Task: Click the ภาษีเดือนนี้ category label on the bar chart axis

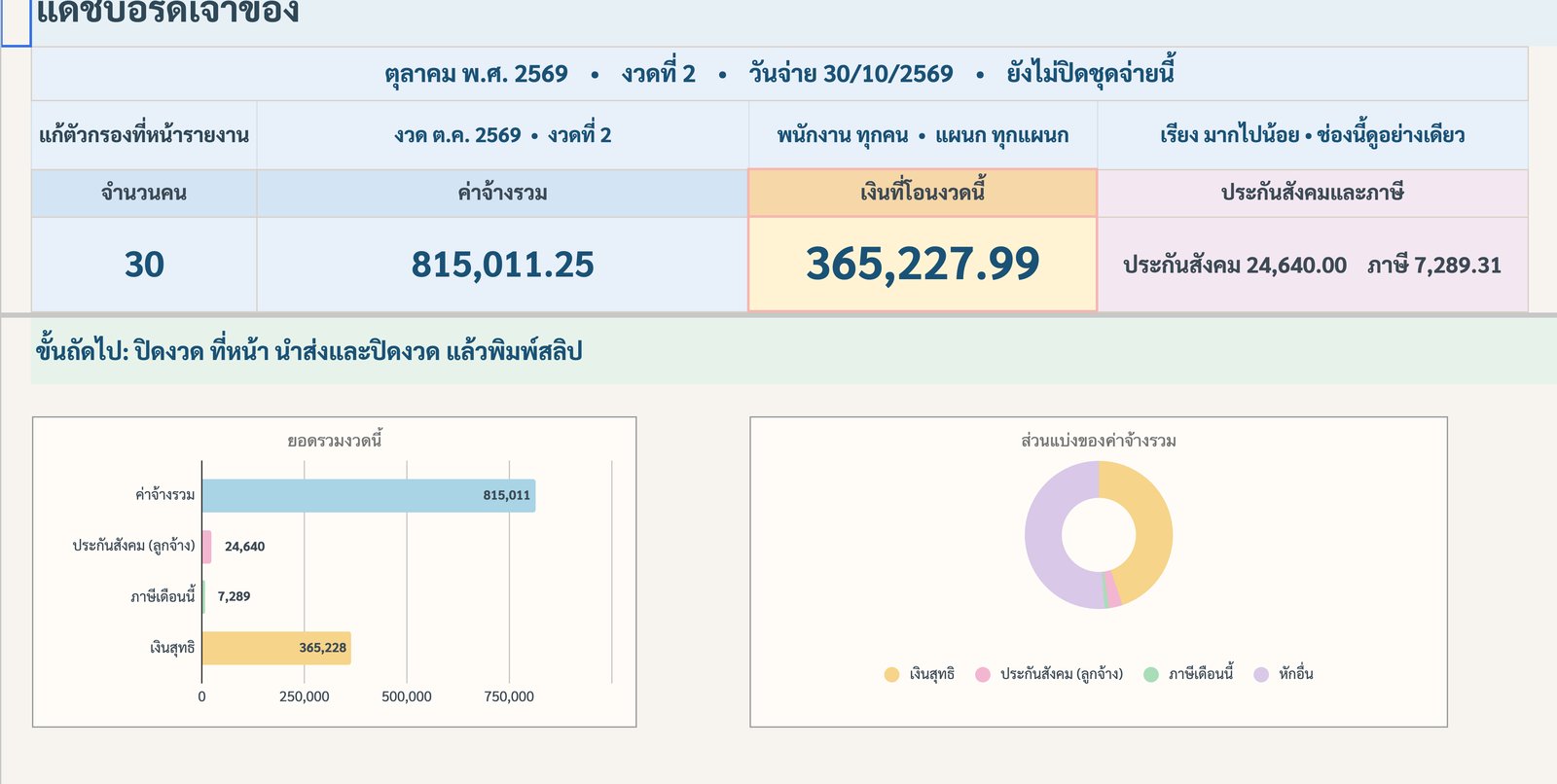Action: (163, 596)
